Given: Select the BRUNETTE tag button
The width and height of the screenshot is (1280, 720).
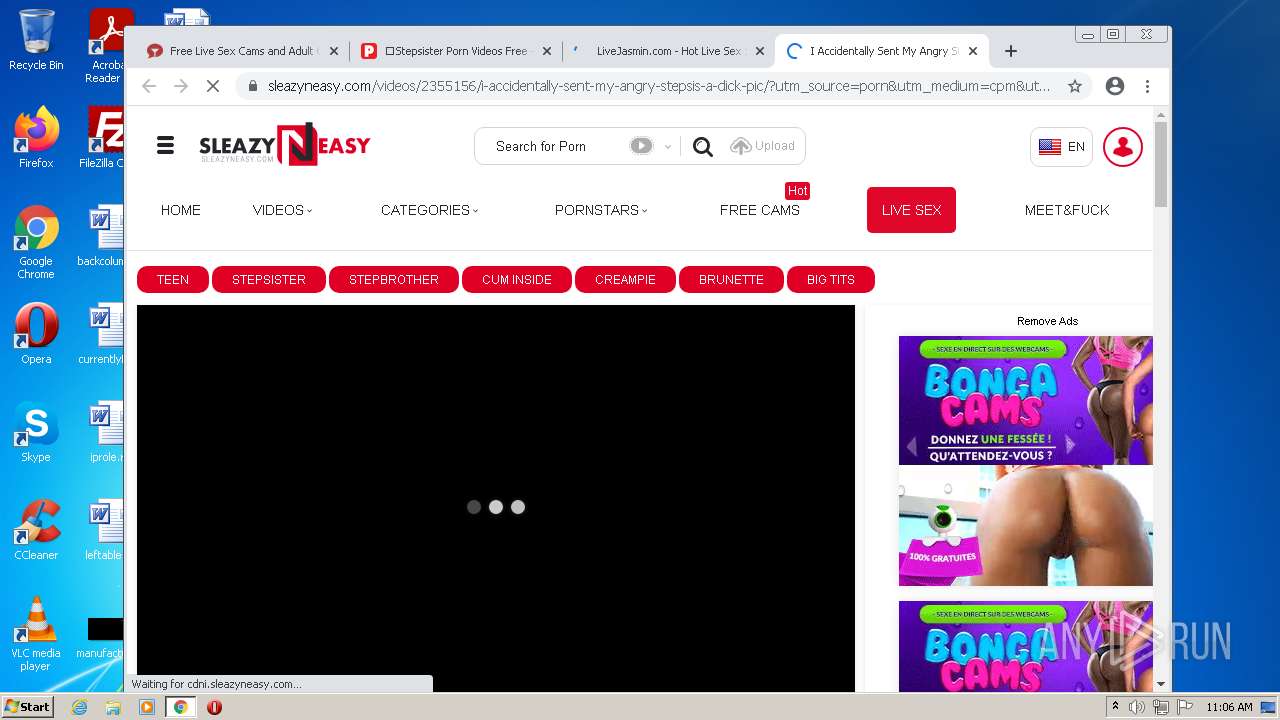Looking at the screenshot, I should click(731, 280).
